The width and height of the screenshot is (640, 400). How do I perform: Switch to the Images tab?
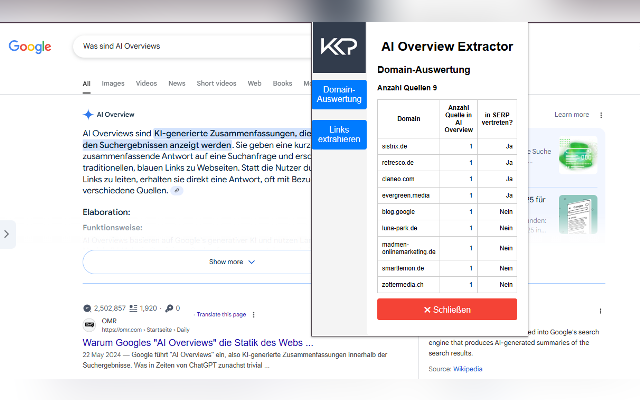(x=113, y=83)
